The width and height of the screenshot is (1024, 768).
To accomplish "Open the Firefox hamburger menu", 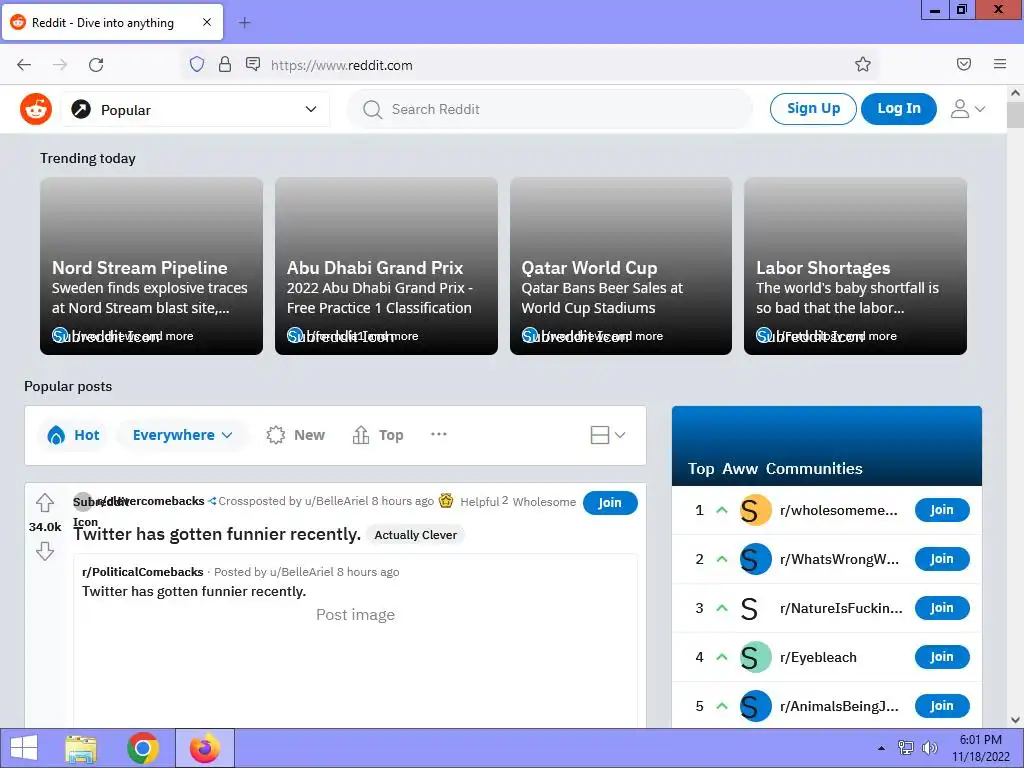I will coord(1000,64).
